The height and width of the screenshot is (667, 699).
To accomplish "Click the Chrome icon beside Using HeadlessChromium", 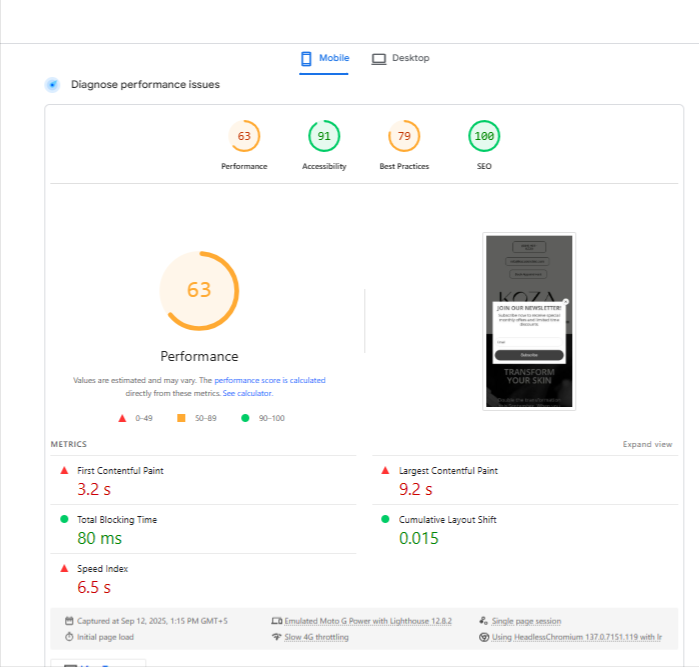I will point(484,637).
